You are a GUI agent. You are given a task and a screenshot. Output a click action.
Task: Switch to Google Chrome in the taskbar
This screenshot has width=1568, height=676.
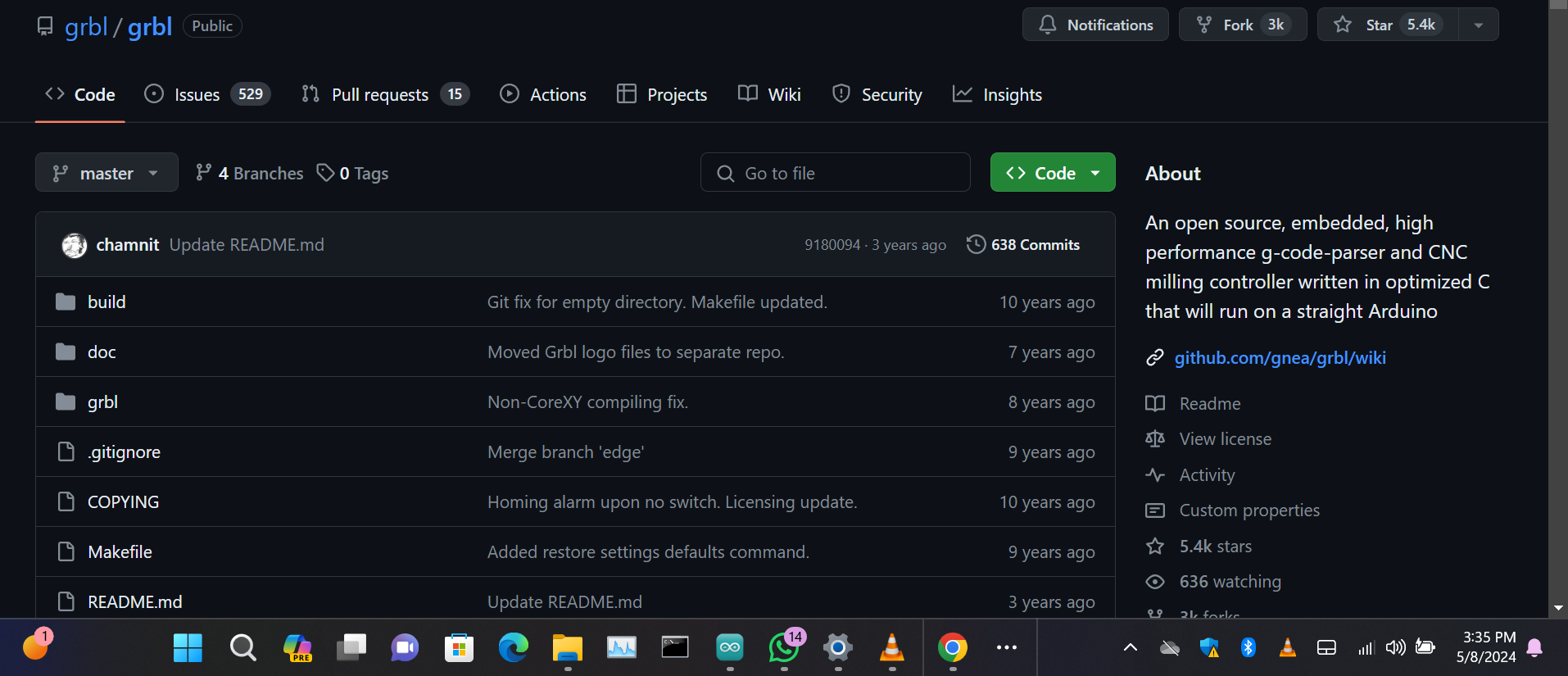pos(952,647)
